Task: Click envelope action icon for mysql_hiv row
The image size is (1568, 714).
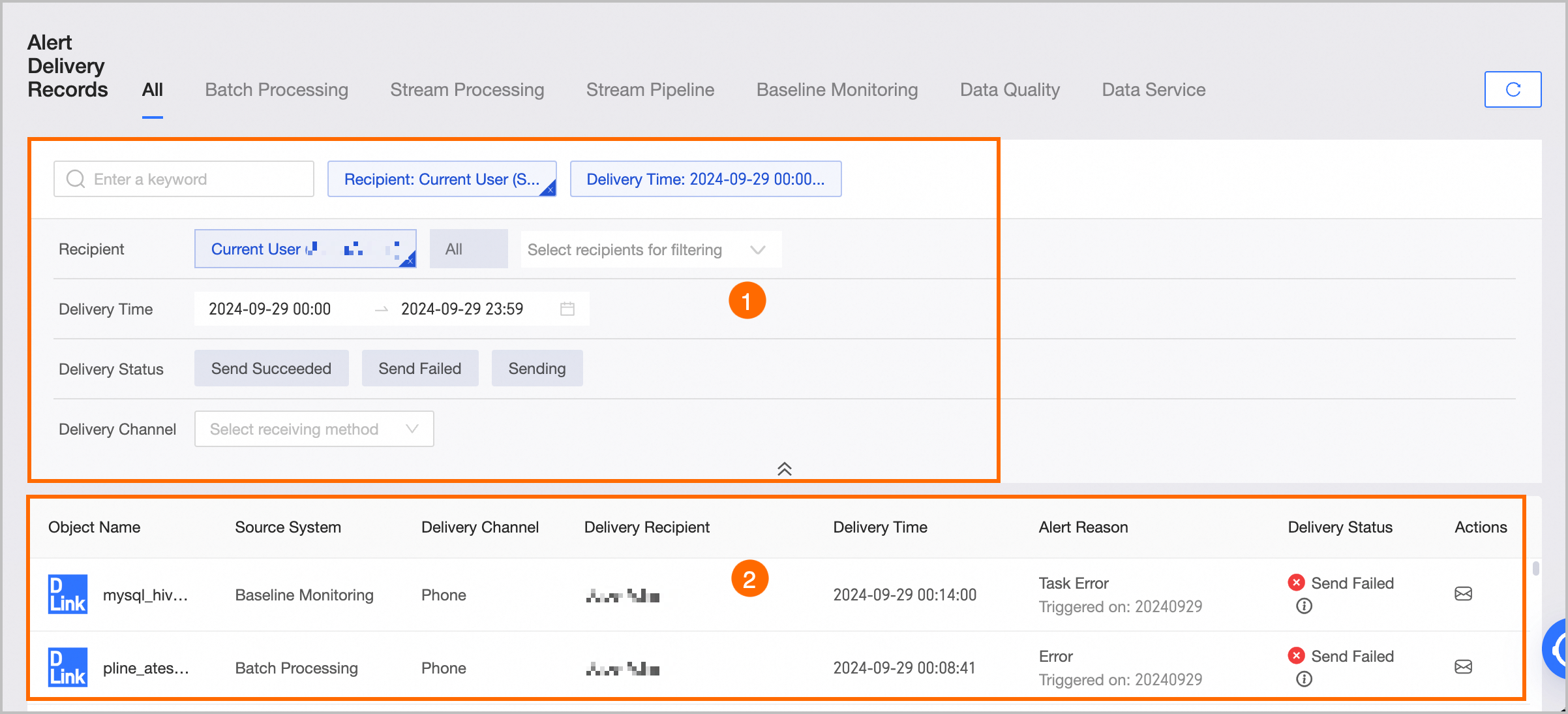Action: tap(1463, 594)
